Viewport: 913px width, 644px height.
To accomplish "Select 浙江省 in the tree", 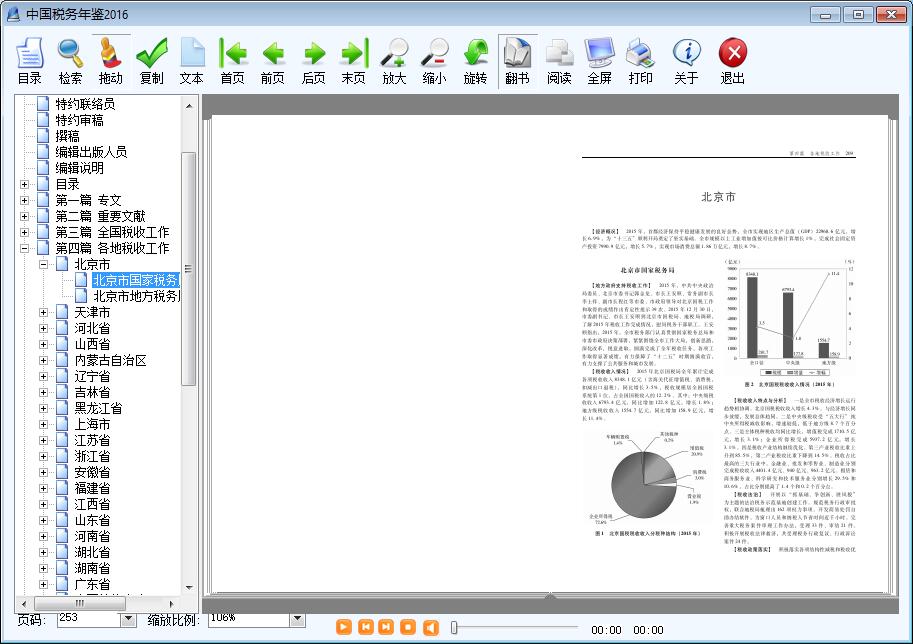I will (92, 457).
